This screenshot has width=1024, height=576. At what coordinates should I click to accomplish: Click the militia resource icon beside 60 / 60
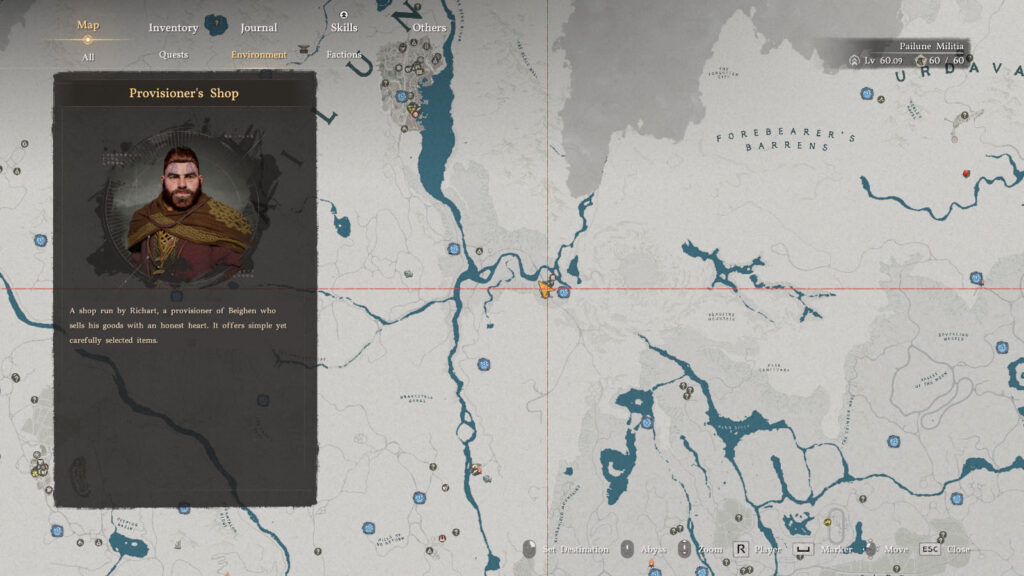tap(921, 60)
